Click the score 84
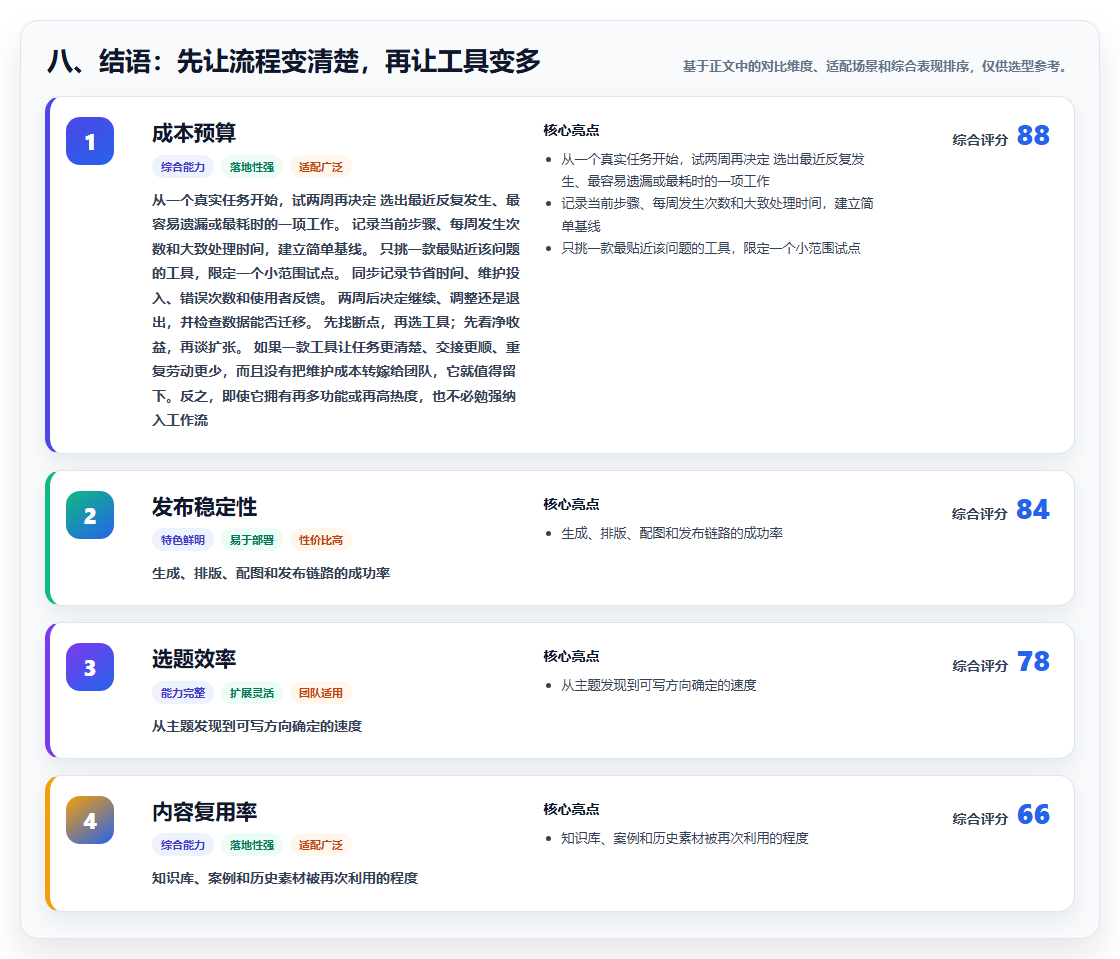Screen dimensions: 1120x959 coord(1033,509)
